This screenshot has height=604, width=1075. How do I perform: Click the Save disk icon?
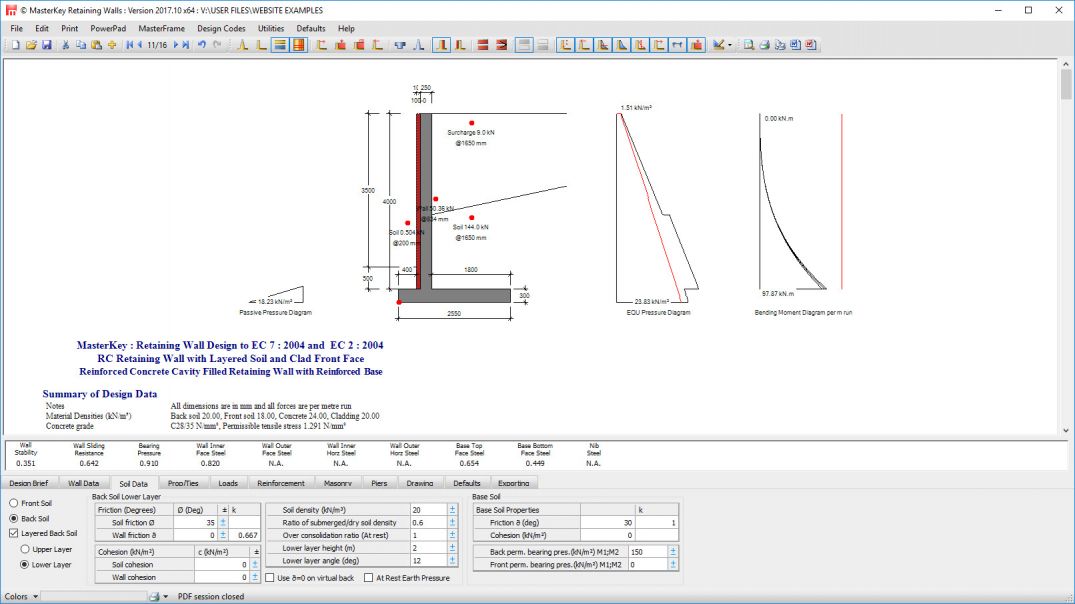pos(47,45)
